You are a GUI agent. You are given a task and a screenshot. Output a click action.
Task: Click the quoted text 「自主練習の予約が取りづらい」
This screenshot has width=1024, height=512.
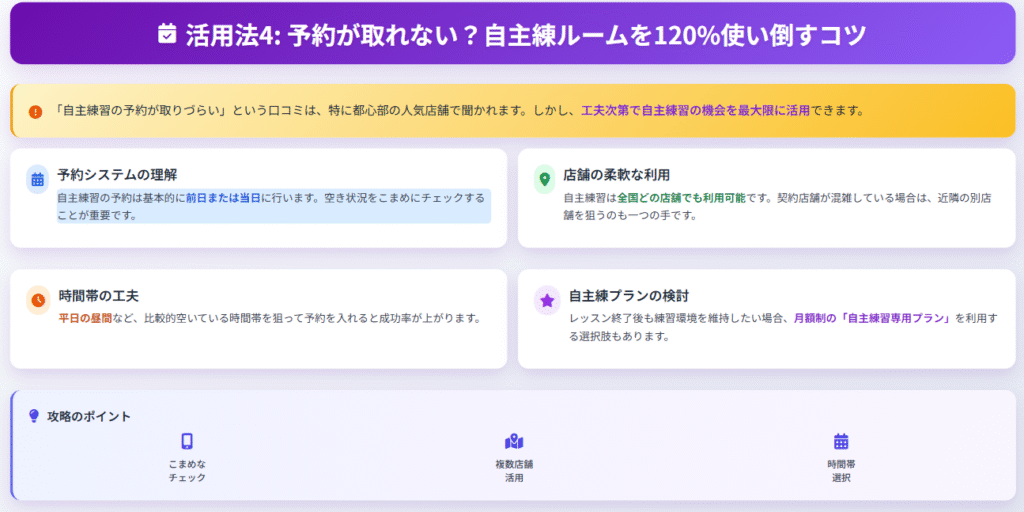[140, 111]
